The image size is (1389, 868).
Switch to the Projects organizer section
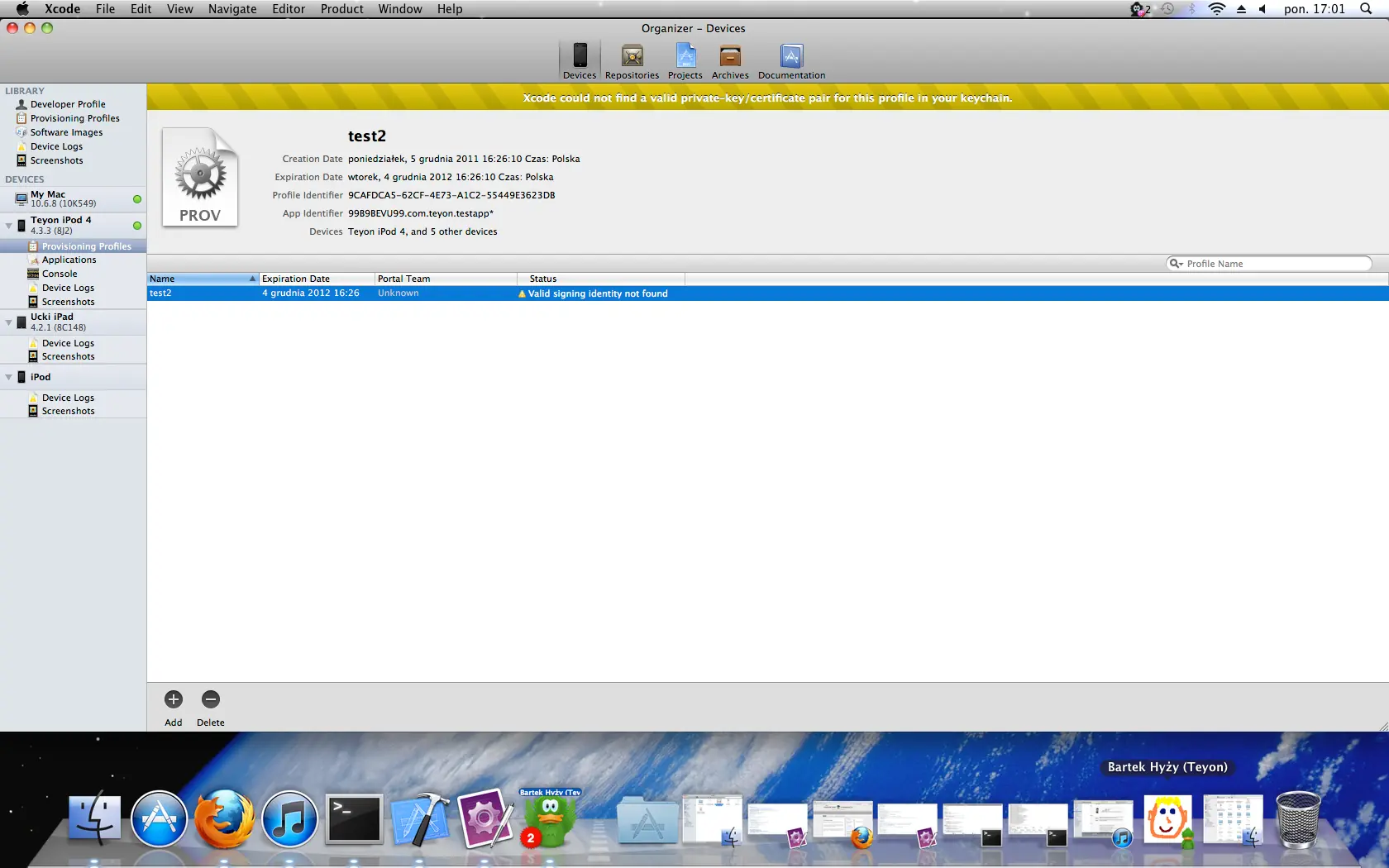[685, 61]
